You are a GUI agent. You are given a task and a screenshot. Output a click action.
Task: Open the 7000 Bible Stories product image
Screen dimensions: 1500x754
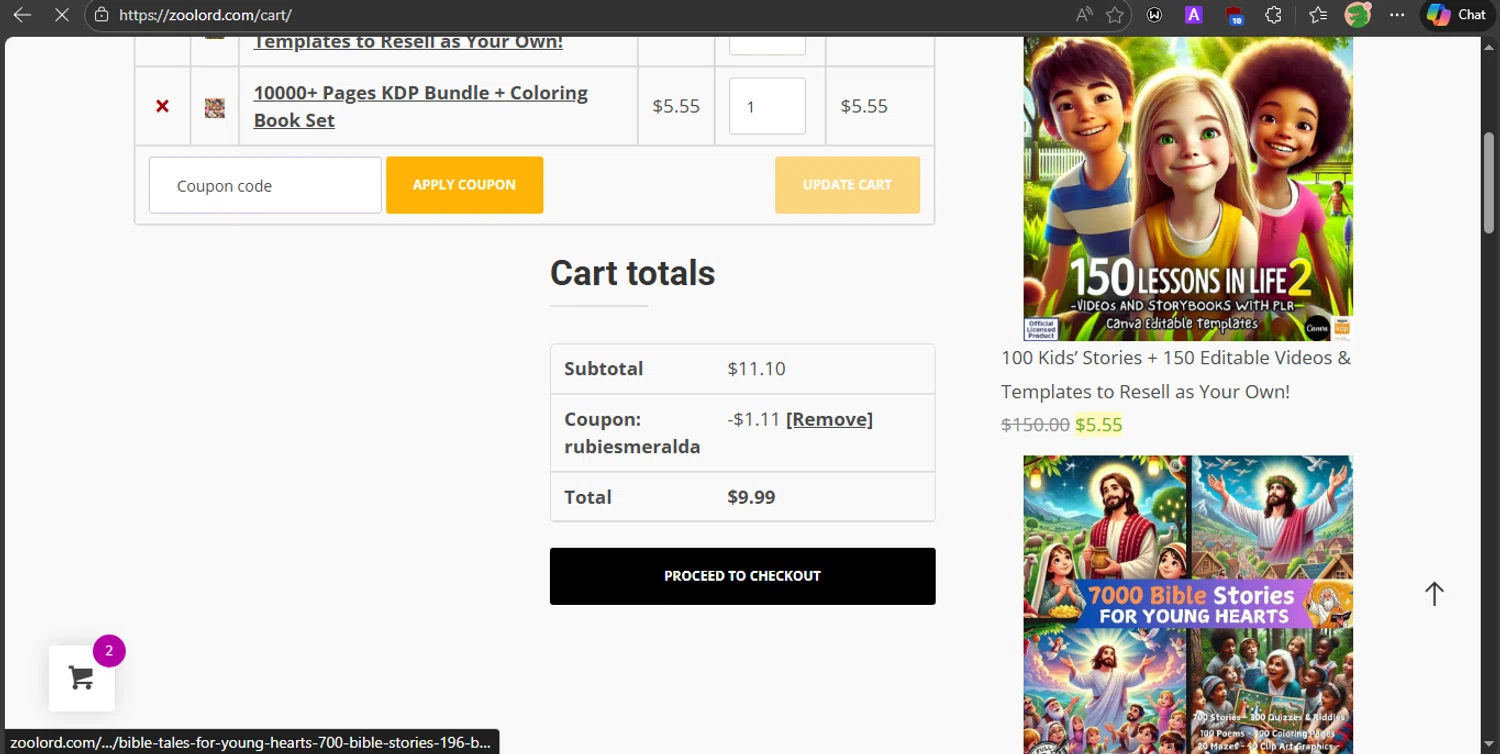click(1188, 604)
